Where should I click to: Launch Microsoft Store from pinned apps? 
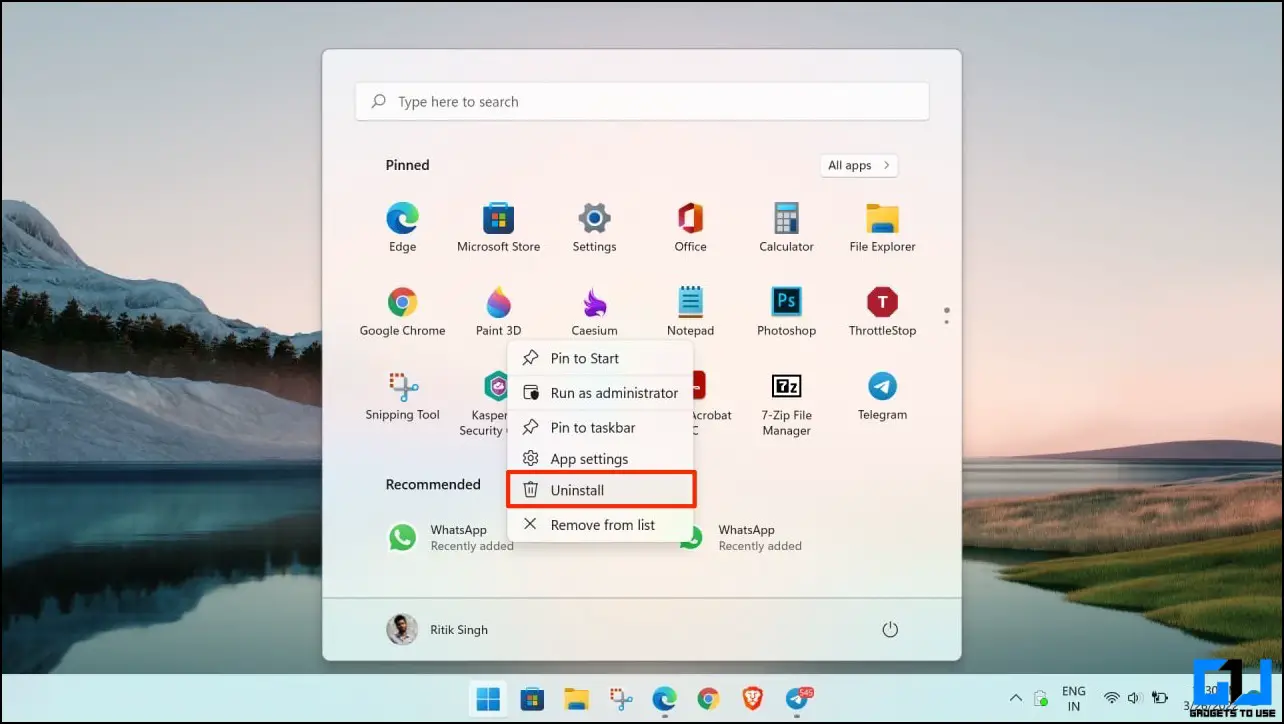click(498, 228)
